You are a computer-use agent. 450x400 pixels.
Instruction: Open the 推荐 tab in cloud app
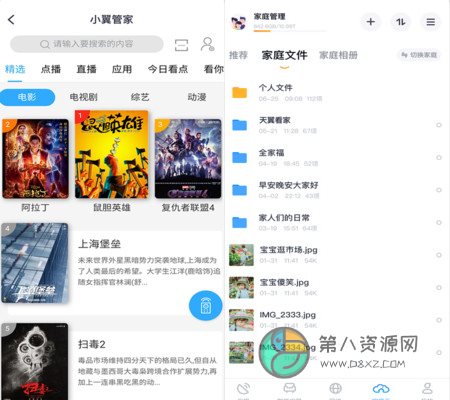pyautogui.click(x=238, y=55)
